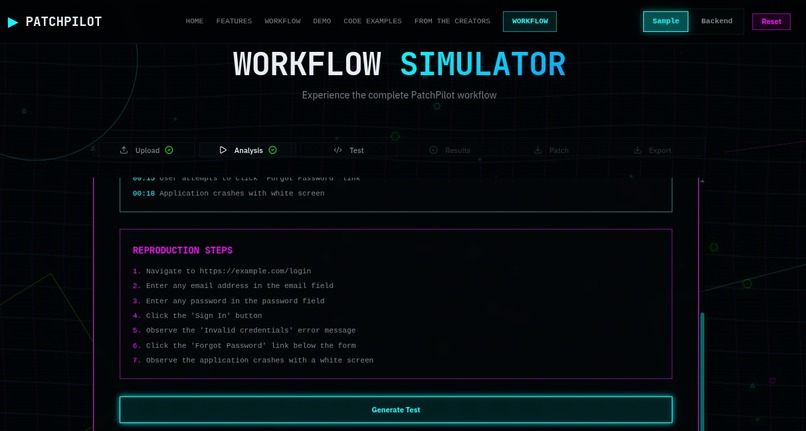
Task: Select the Test step tab
Action: 349,150
